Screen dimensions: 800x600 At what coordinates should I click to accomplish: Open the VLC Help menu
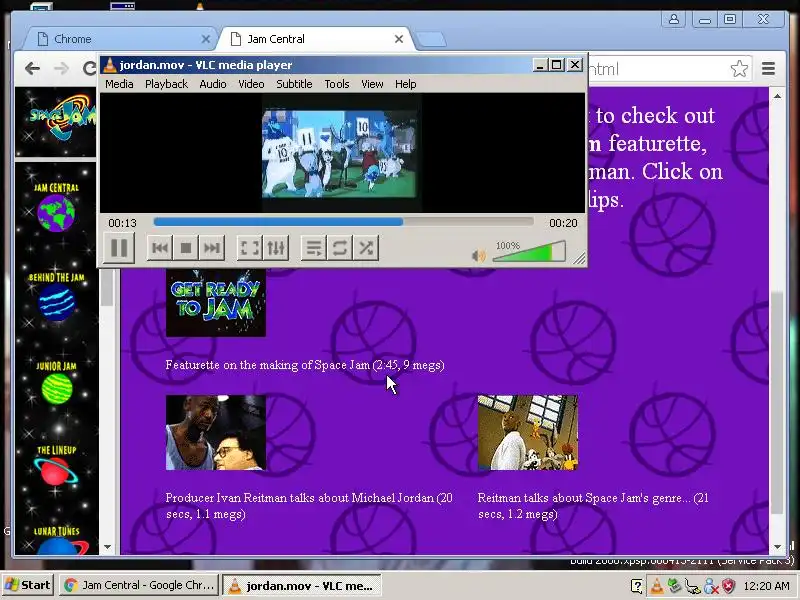pyautogui.click(x=406, y=84)
